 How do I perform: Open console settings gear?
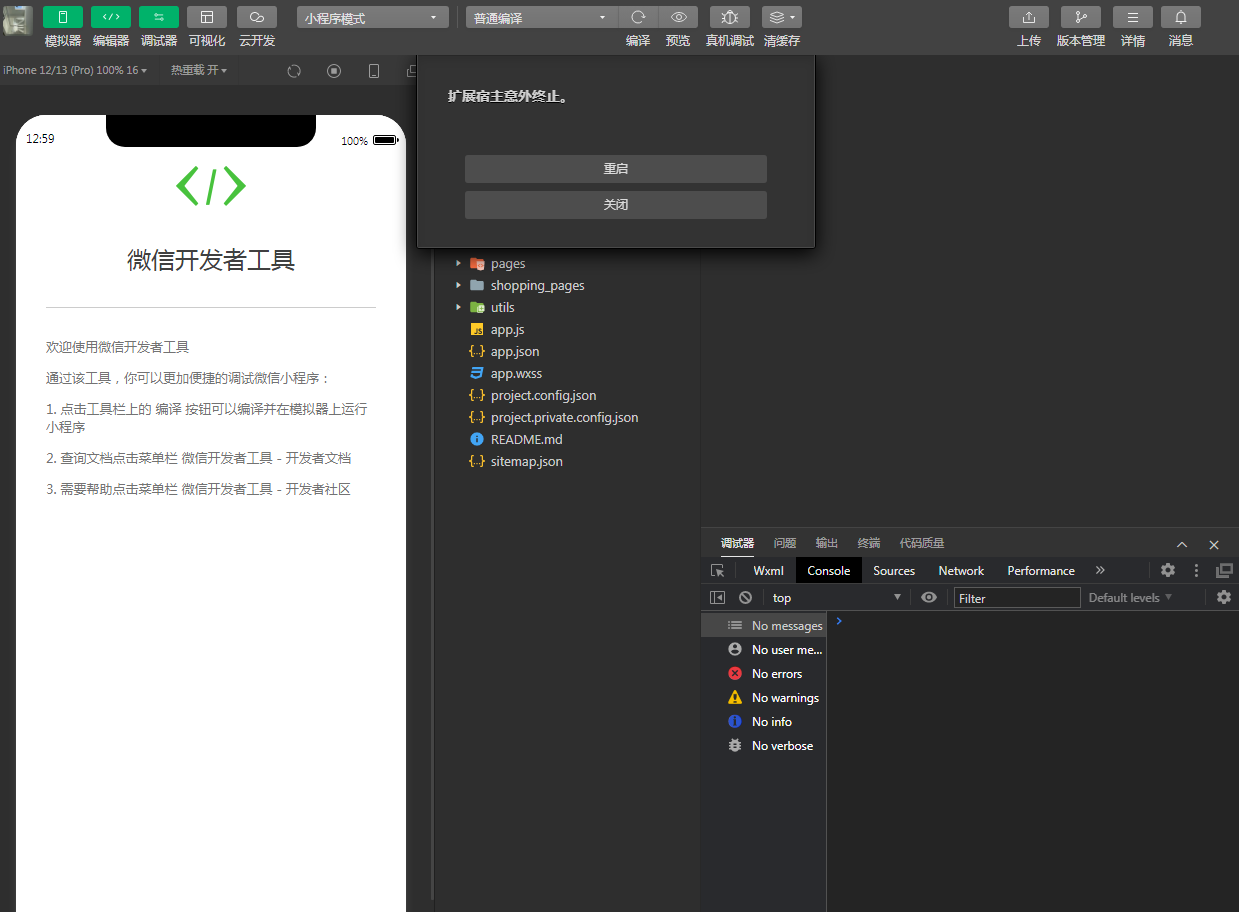coord(1224,598)
